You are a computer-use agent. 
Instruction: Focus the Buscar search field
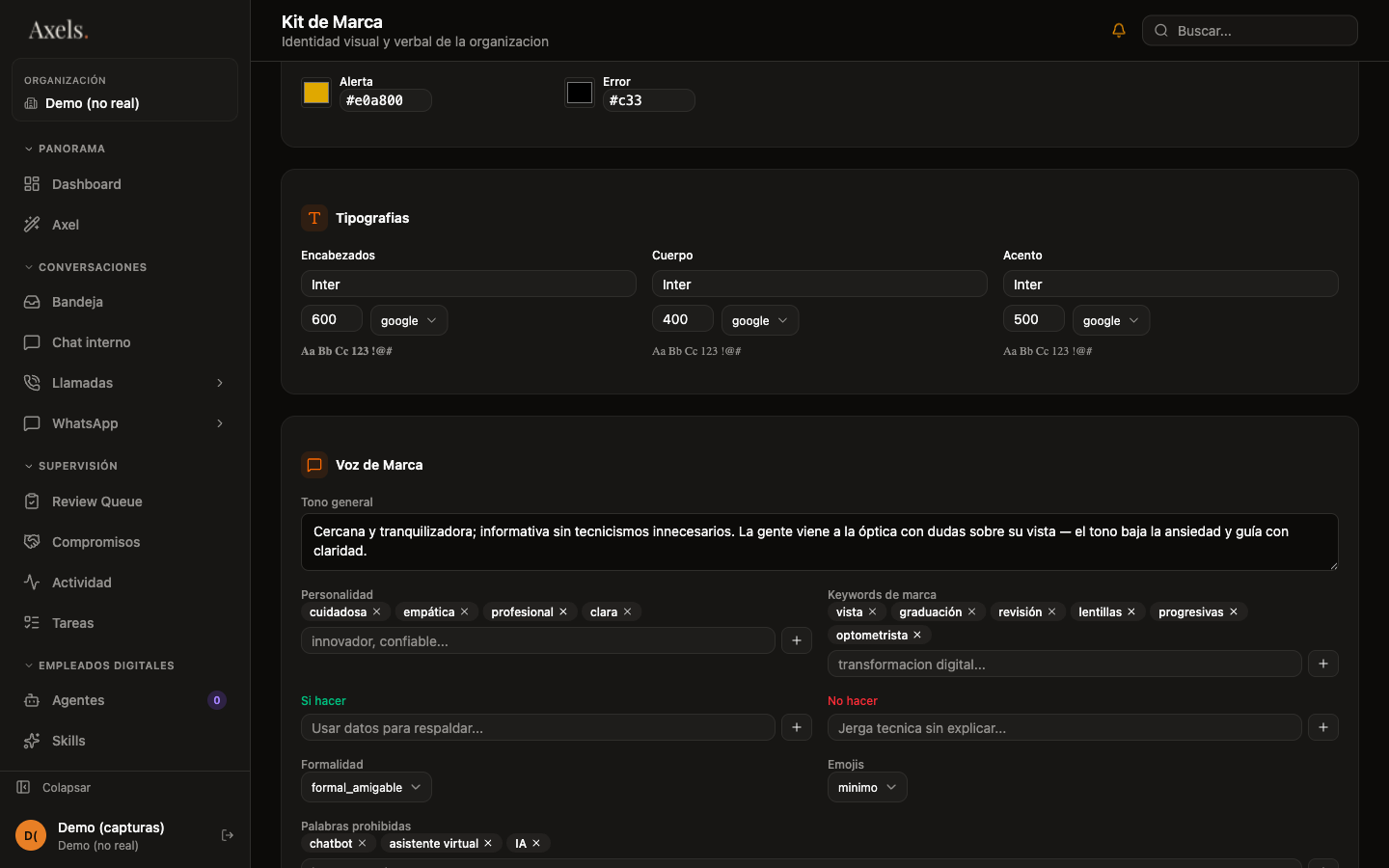(x=1250, y=31)
